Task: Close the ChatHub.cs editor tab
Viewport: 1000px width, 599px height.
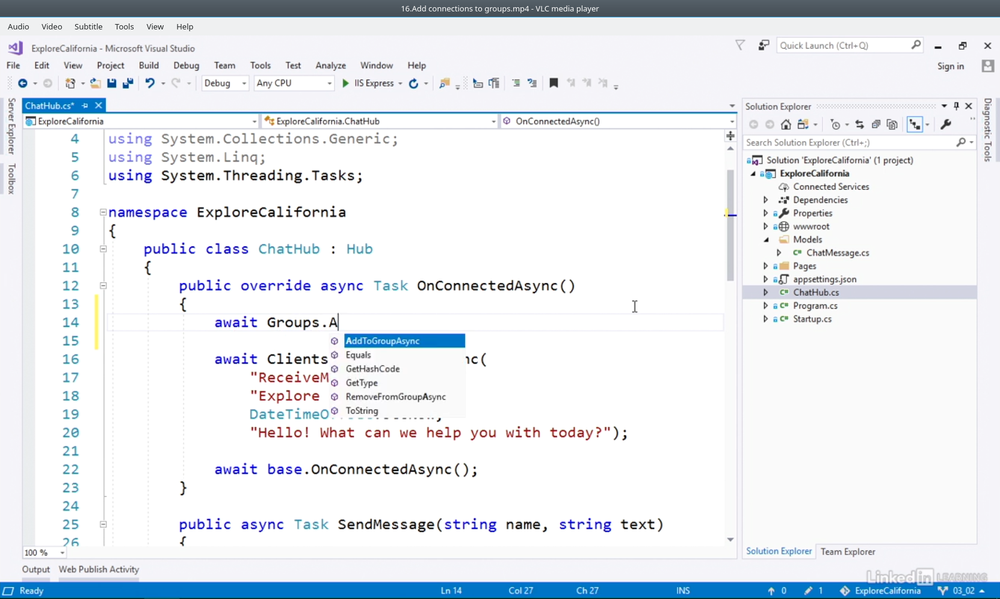Action: point(98,105)
